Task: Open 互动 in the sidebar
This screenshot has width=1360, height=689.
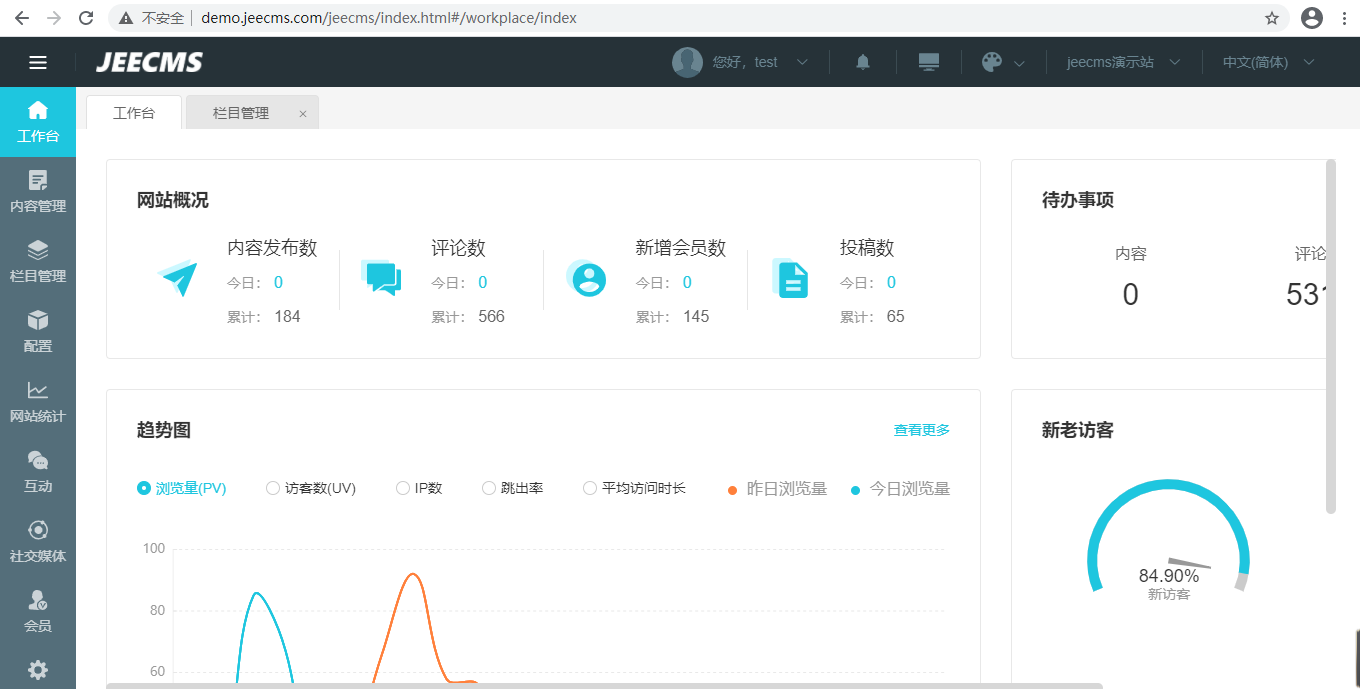Action: coord(38,472)
